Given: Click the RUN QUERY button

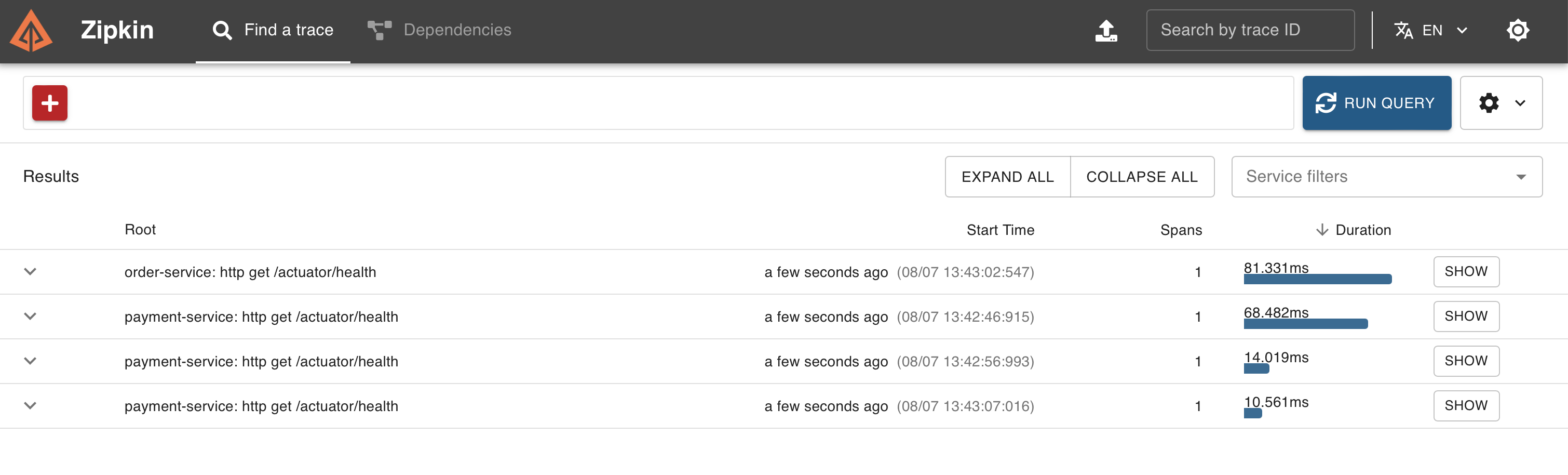Looking at the screenshot, I should (x=1377, y=103).
